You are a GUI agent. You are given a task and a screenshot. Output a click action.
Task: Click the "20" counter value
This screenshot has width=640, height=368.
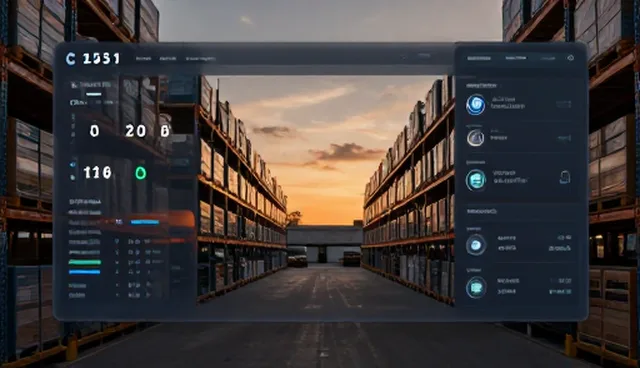pos(136,131)
